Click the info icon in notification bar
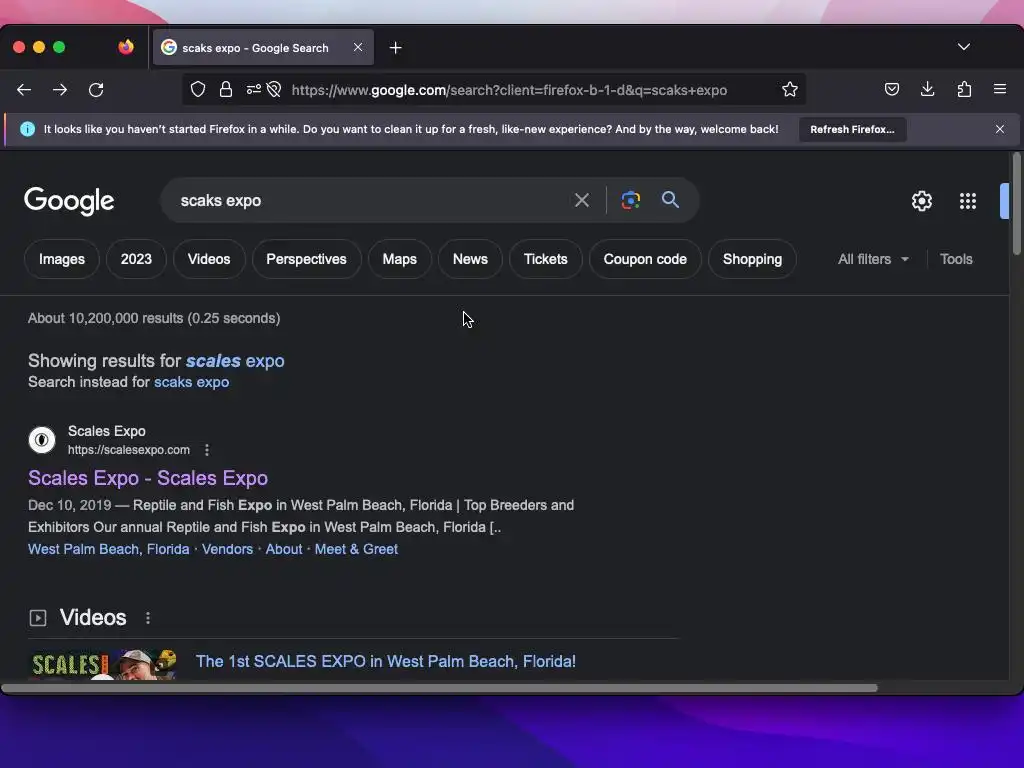The image size is (1024, 768). (27, 129)
